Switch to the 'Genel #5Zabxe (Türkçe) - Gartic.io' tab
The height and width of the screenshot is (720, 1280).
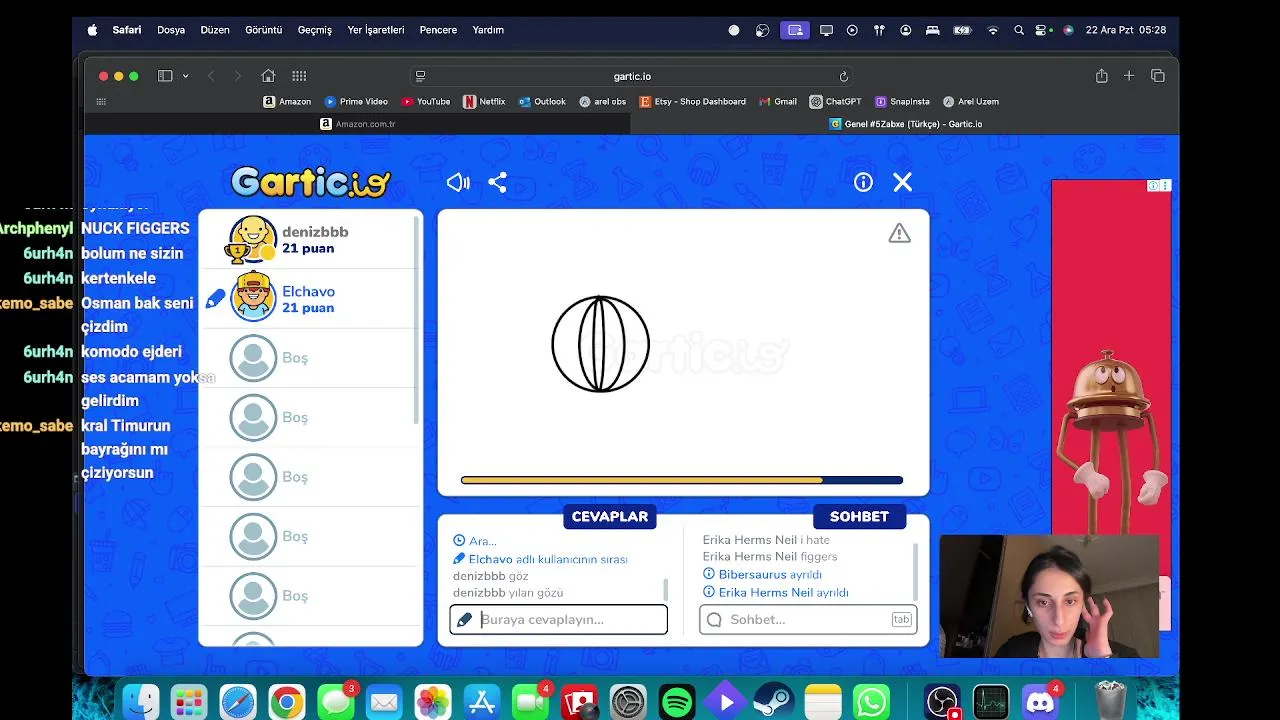point(906,124)
